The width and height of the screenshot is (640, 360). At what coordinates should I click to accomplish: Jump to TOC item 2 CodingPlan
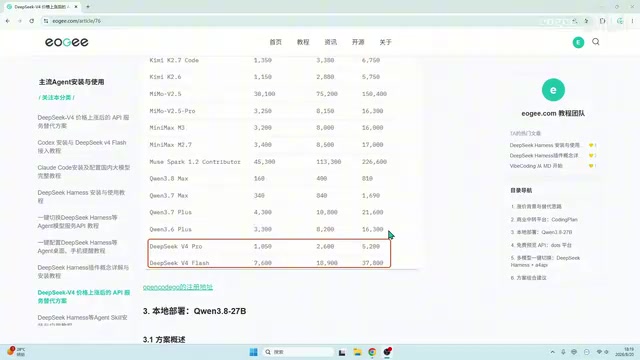click(544, 220)
